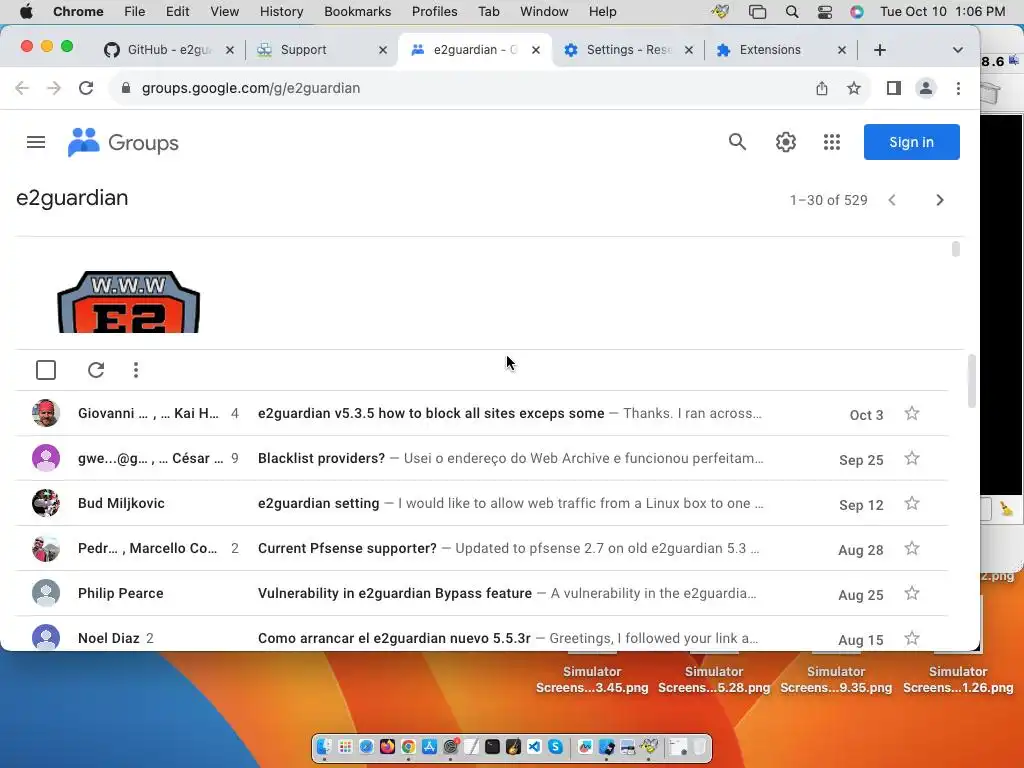
Task: Expand the tab search dropdown chevron
Action: coord(957,50)
